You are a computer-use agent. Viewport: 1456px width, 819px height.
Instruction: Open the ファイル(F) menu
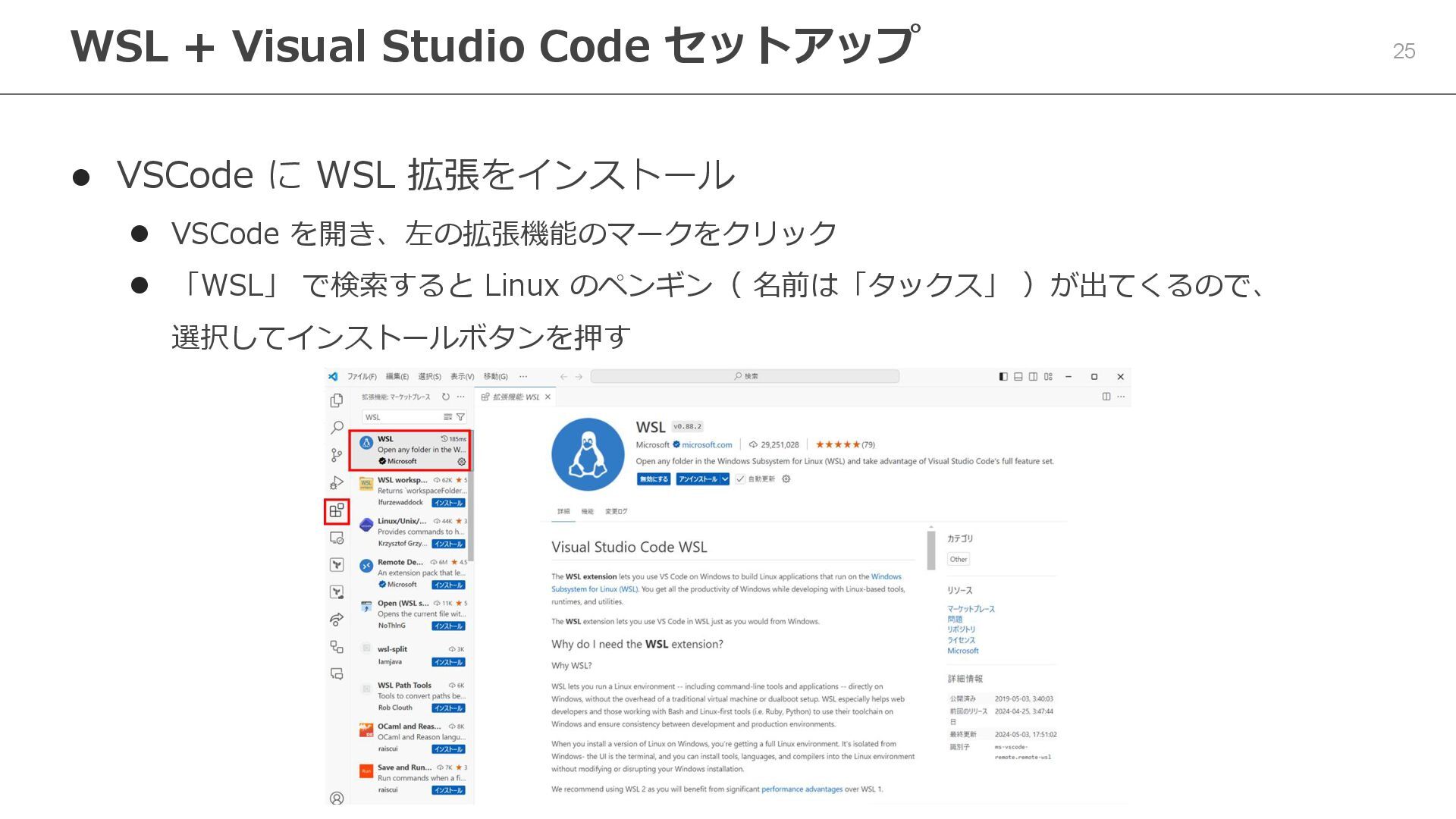(x=362, y=376)
